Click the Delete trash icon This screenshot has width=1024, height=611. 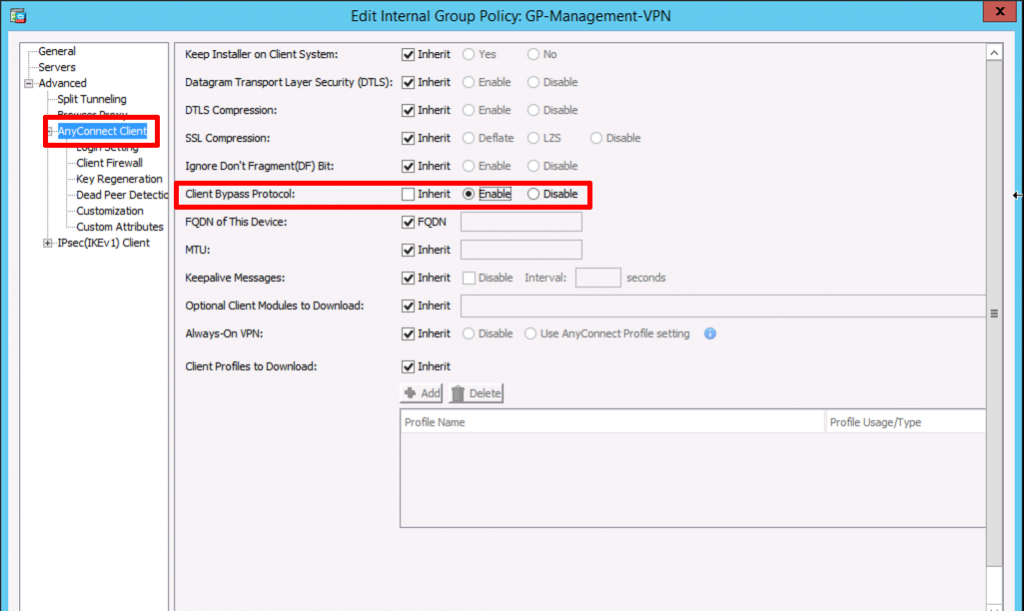pyautogui.click(x=459, y=393)
